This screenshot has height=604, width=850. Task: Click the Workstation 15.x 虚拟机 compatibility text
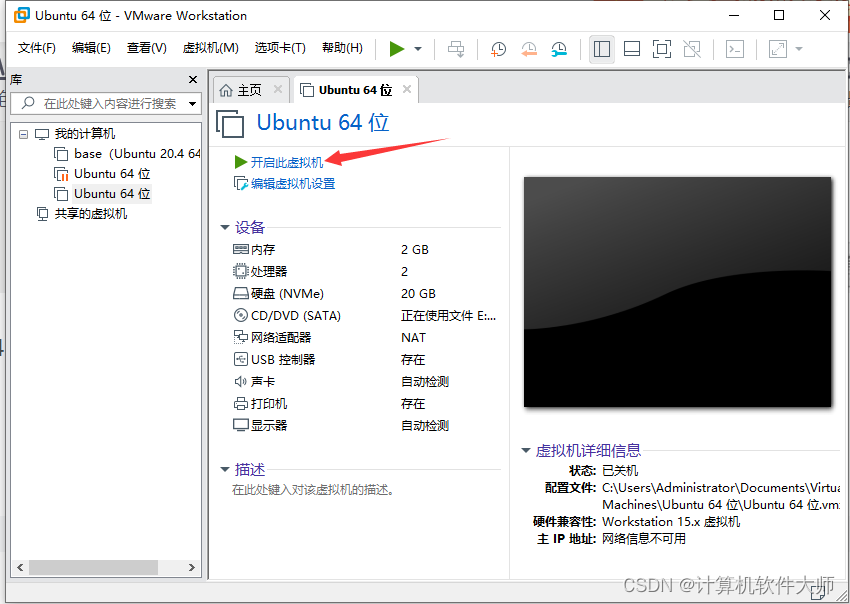point(671,522)
